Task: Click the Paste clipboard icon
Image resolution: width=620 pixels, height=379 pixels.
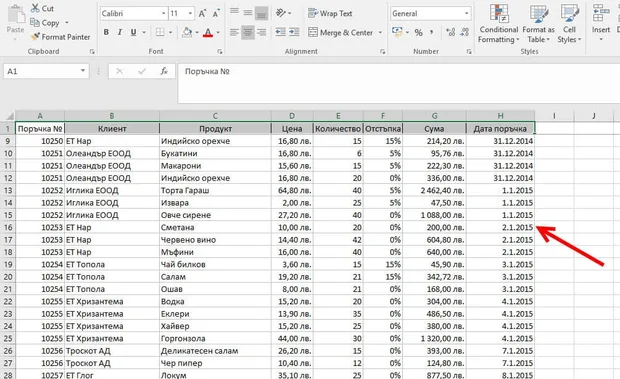Action: (15, 15)
